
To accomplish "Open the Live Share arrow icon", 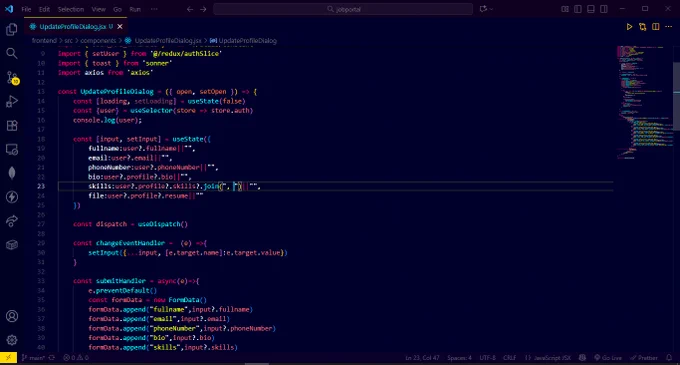I will tap(12, 221).
